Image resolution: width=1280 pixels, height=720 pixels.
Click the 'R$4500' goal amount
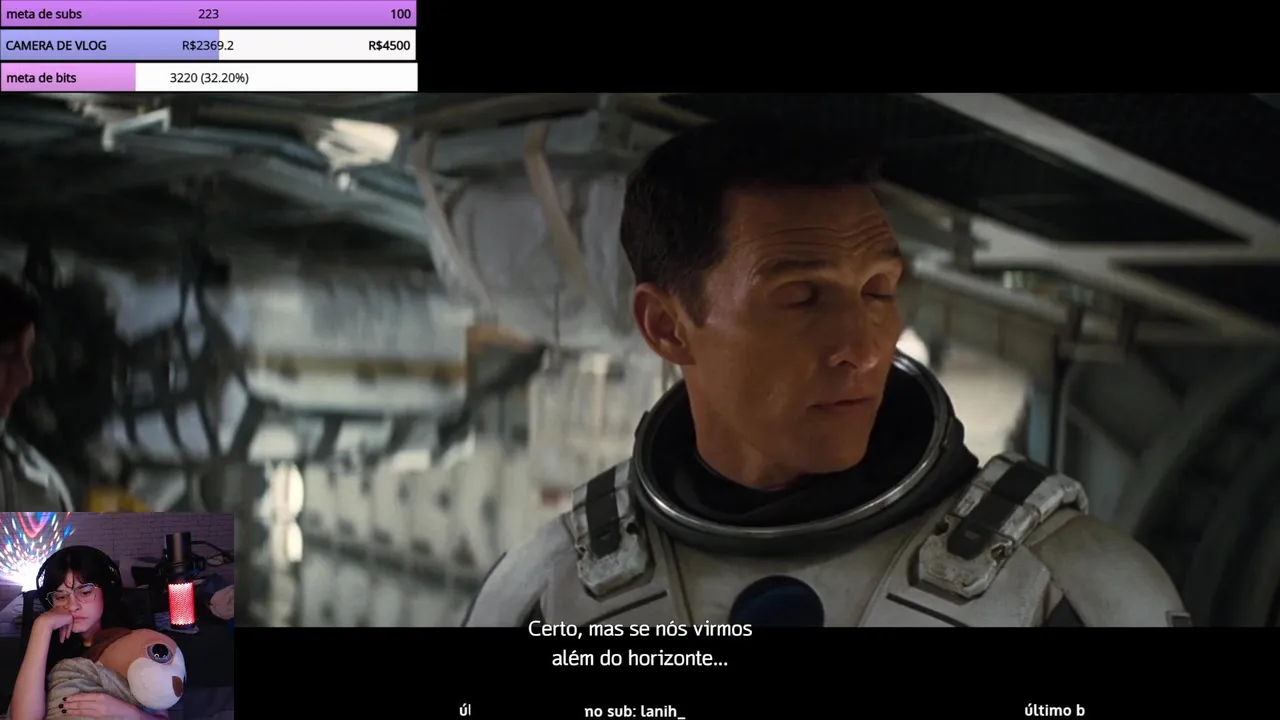tap(389, 46)
